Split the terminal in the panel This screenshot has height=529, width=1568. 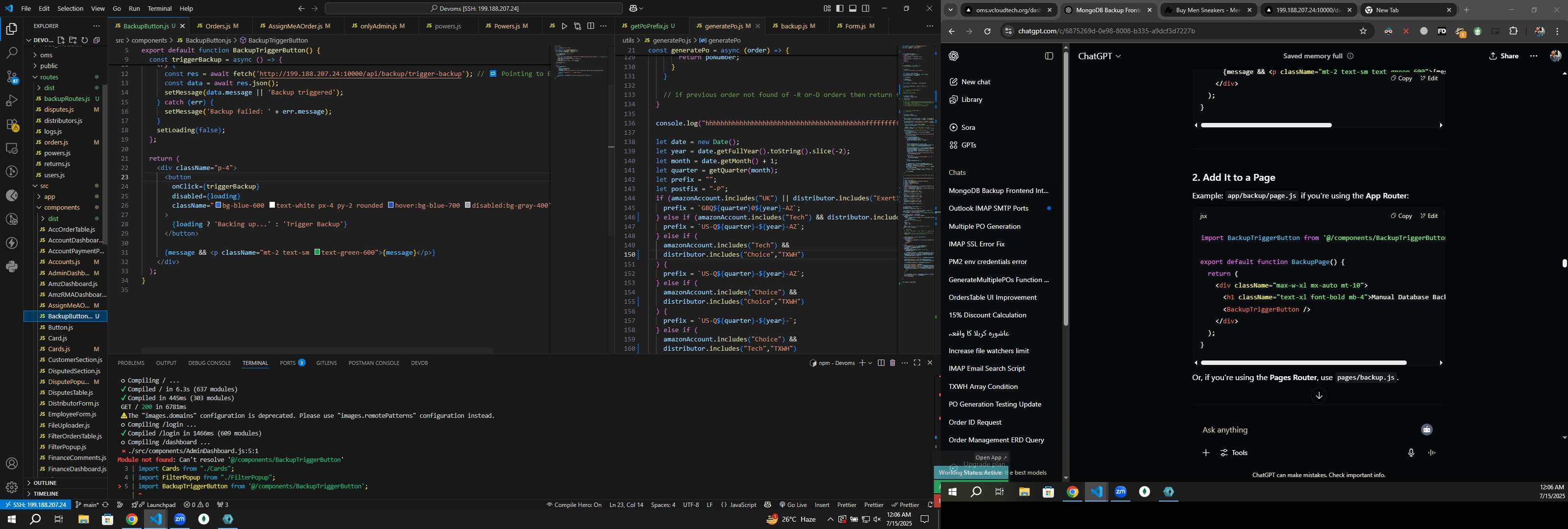[881, 363]
